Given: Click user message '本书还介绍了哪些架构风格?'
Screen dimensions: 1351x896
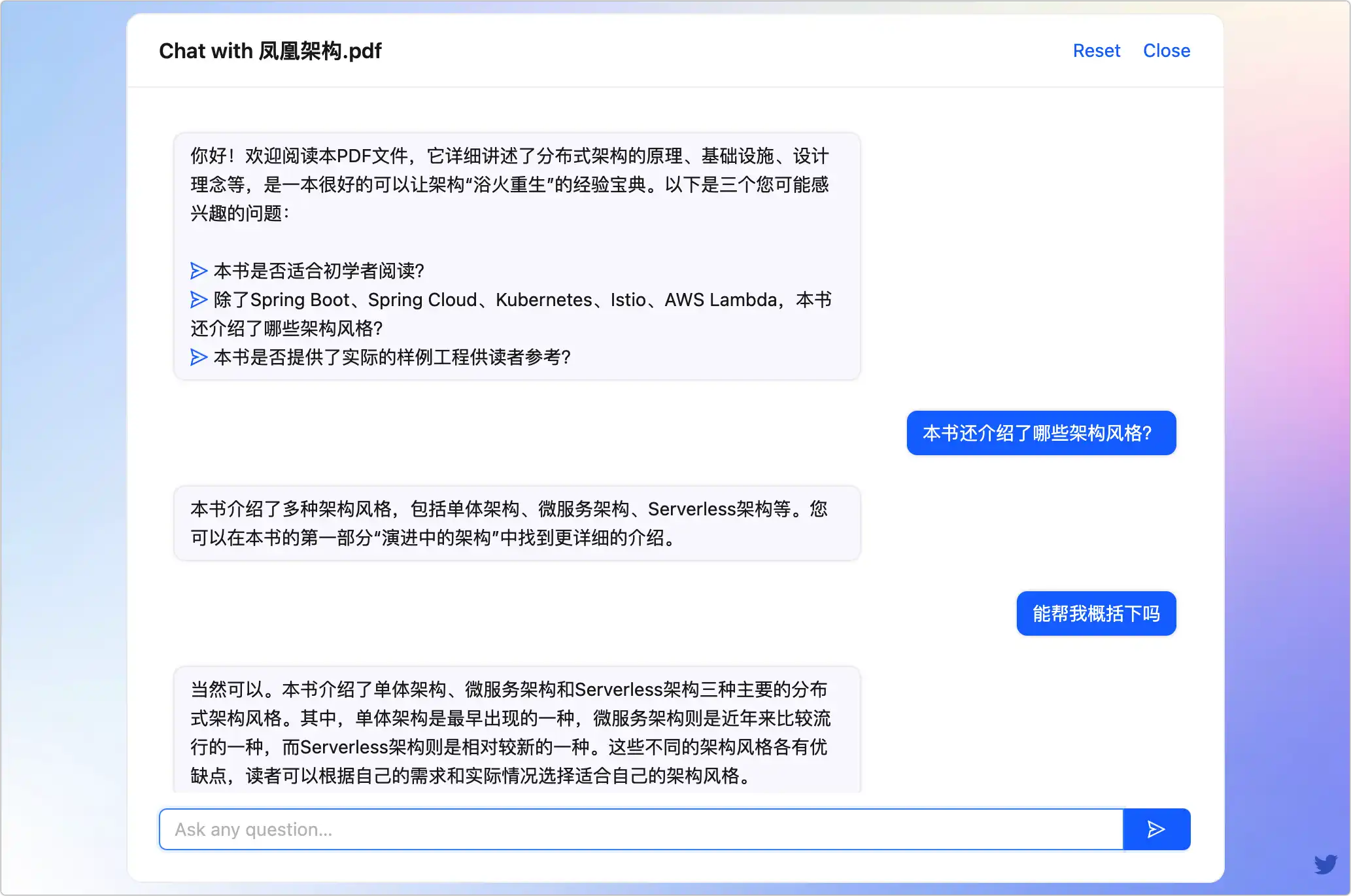Looking at the screenshot, I should 1041,433.
